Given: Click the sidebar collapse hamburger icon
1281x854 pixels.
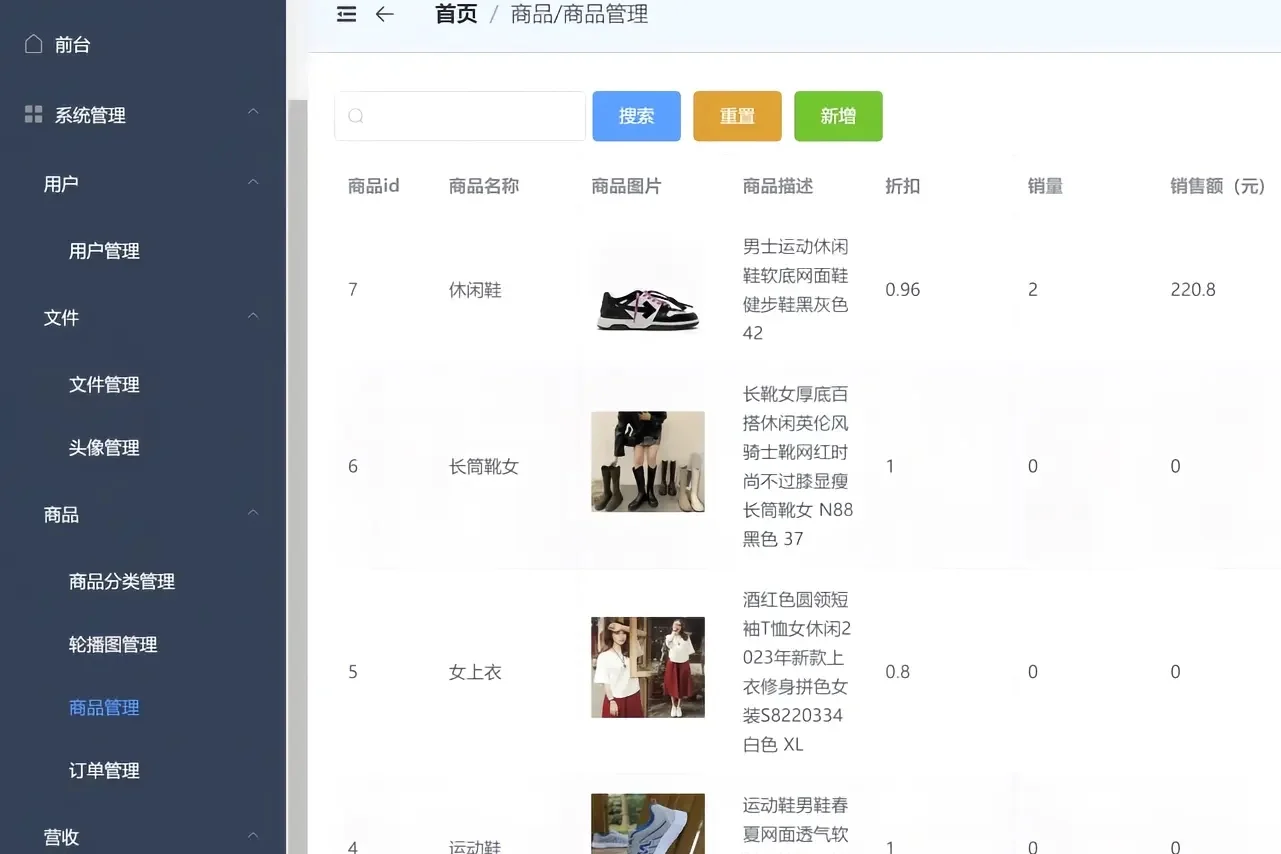Looking at the screenshot, I should [346, 14].
